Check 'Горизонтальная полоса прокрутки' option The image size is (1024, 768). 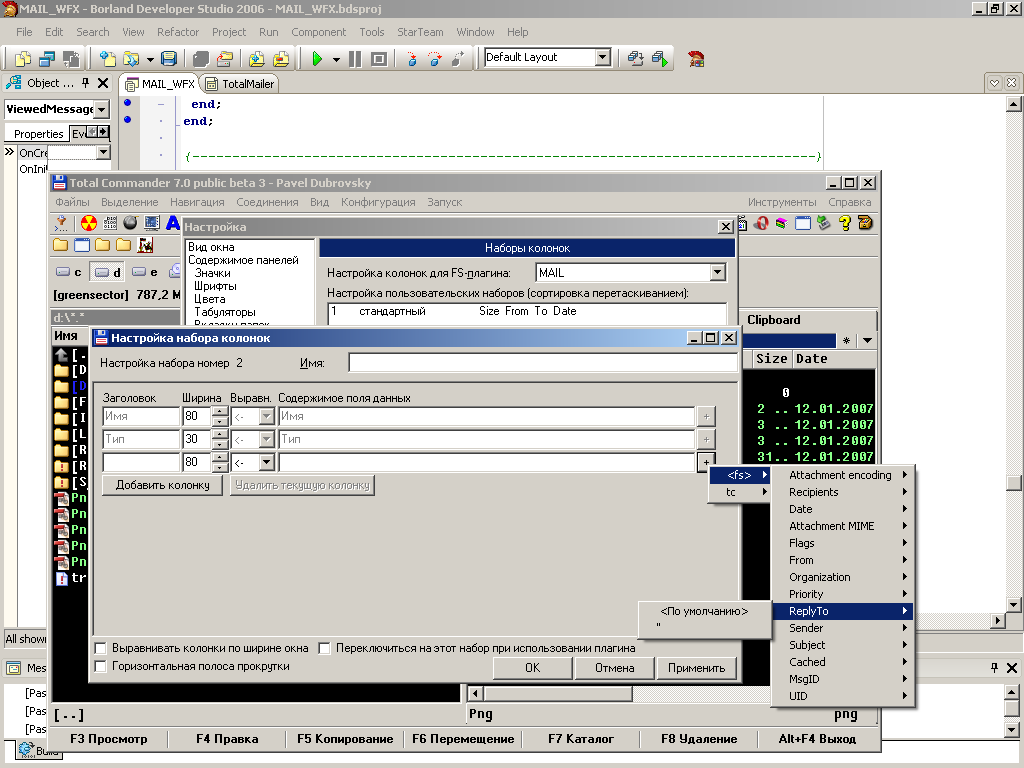point(101,667)
